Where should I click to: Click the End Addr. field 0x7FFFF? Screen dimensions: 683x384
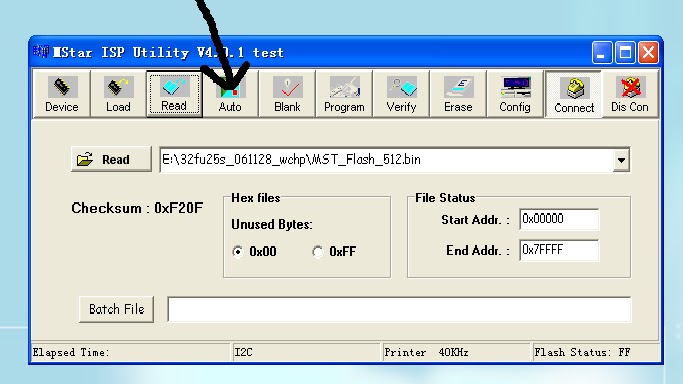(x=559, y=250)
